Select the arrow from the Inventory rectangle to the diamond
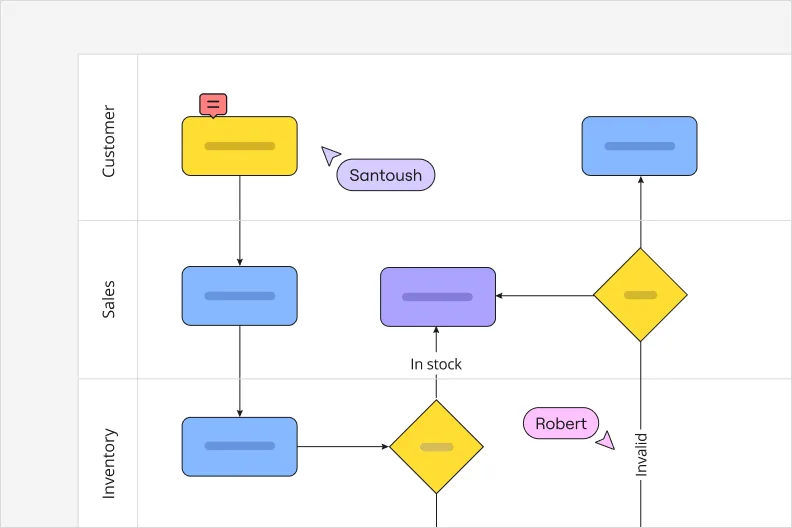 click(x=343, y=446)
